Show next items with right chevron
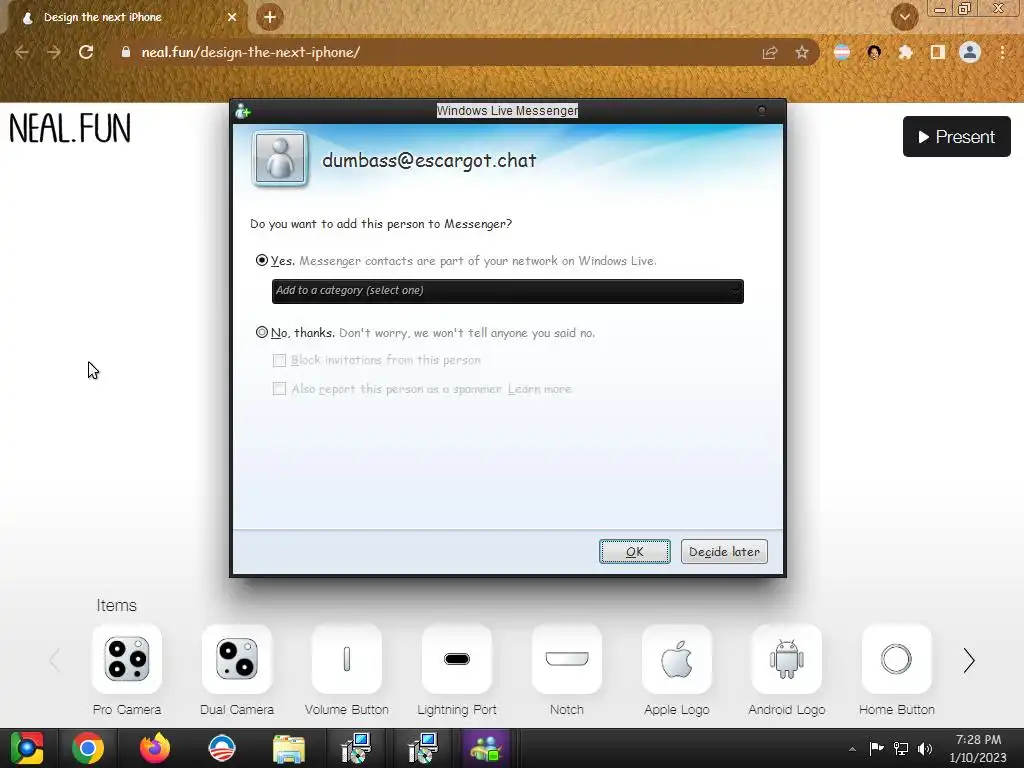1024x768 pixels. coord(969,660)
